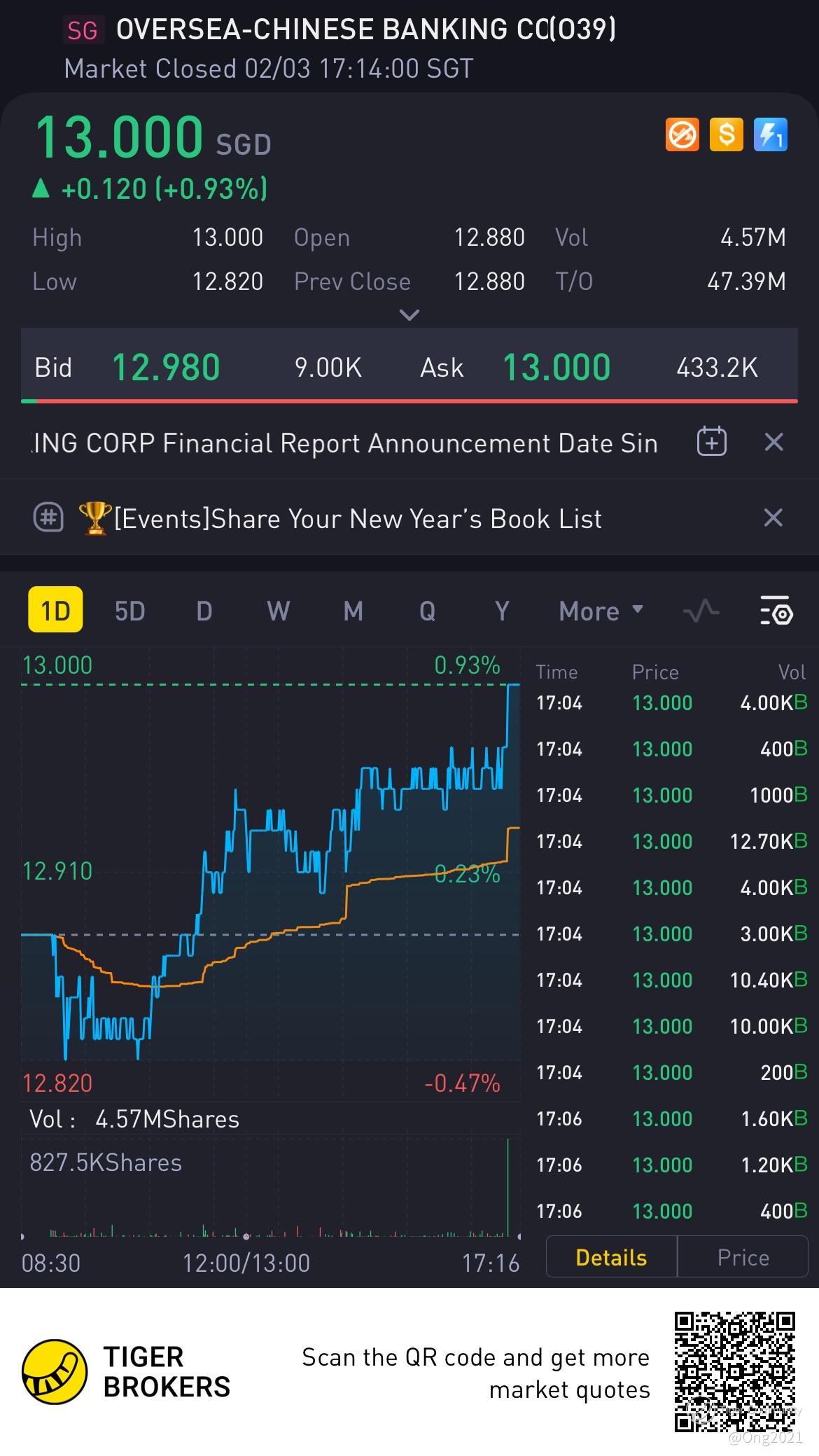The height and width of the screenshot is (1456, 819).
Task: Switch to the weekly W chart tab
Action: pos(278,611)
